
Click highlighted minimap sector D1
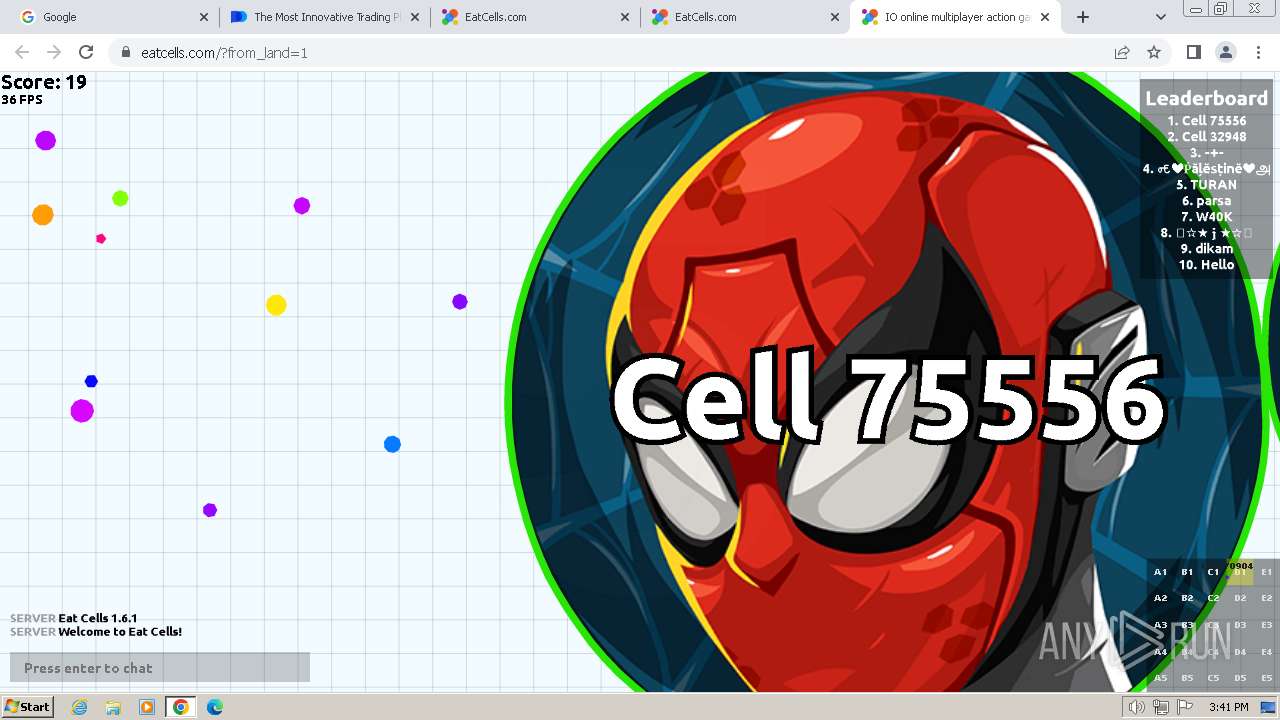pos(1240,572)
